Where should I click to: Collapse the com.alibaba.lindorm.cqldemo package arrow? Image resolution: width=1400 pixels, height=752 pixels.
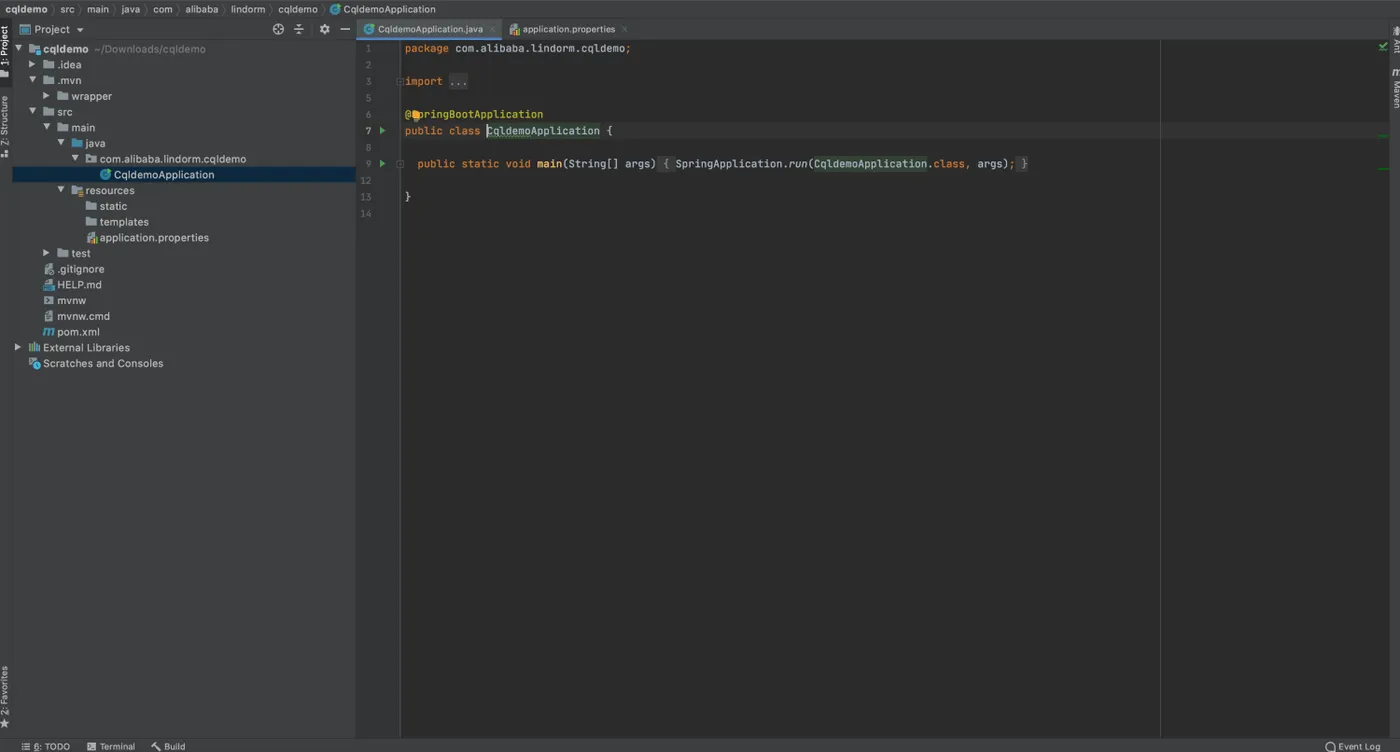(x=75, y=158)
